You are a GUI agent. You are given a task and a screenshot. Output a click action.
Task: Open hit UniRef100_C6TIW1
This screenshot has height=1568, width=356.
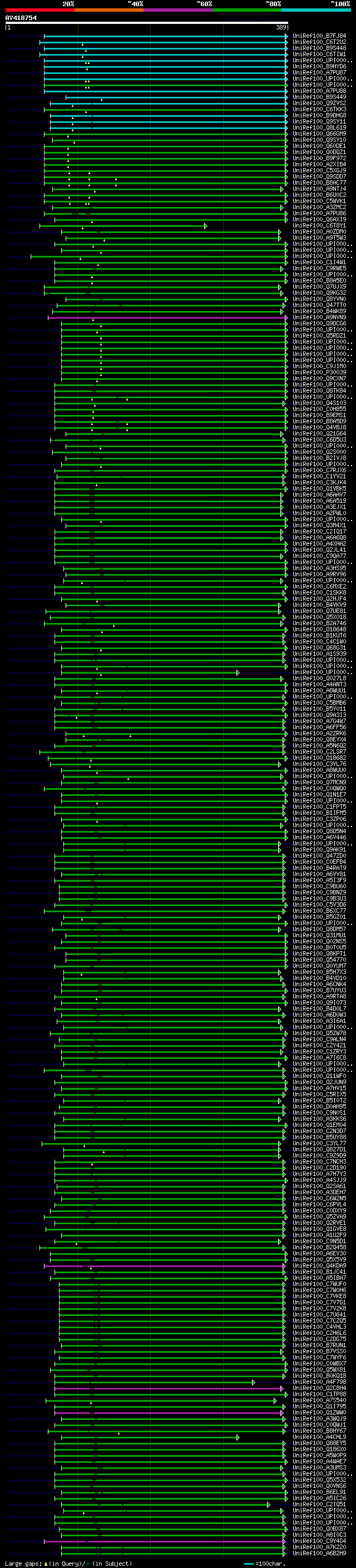point(319,54)
